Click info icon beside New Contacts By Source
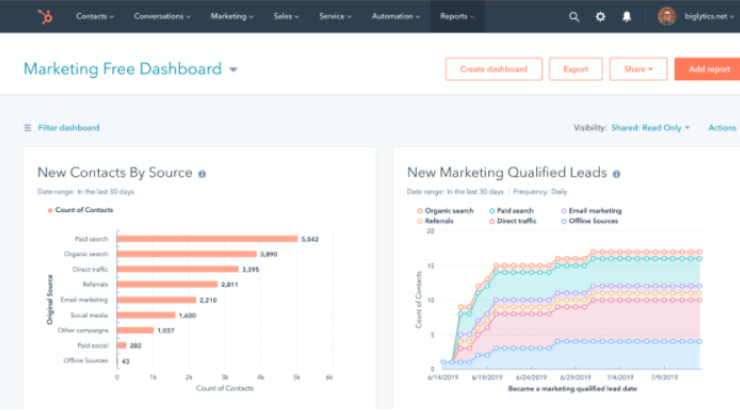The width and height of the screenshot is (740, 411). pos(202,174)
